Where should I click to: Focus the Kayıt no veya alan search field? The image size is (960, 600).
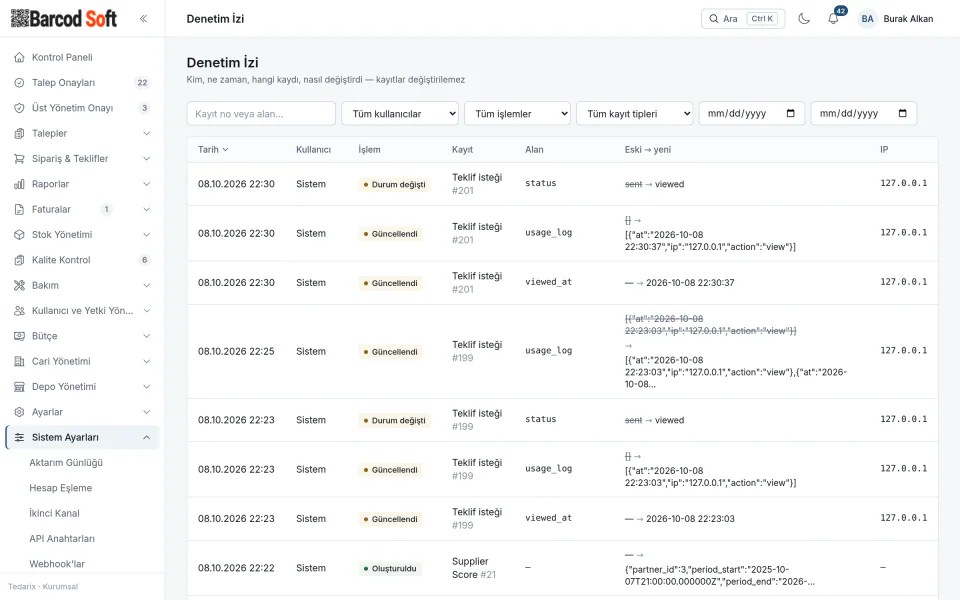click(x=261, y=113)
